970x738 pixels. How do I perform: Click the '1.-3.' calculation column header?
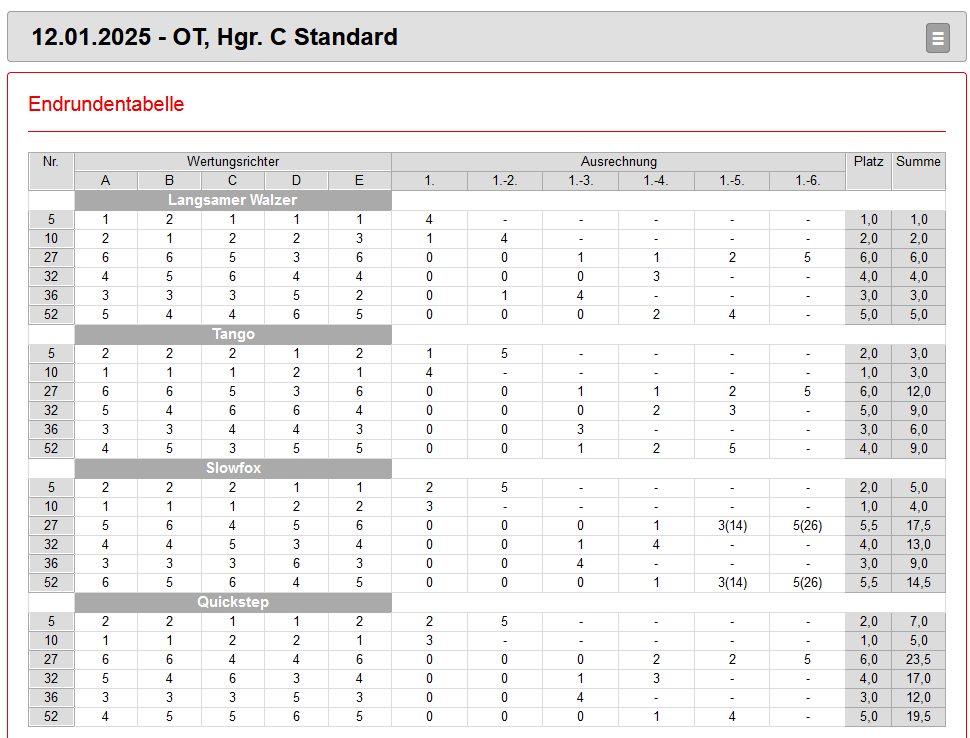[580, 181]
